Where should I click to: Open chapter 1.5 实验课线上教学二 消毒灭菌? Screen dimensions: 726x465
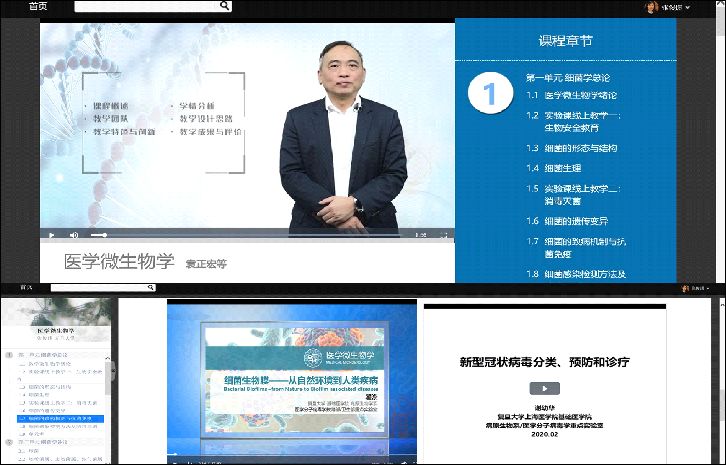(573, 195)
